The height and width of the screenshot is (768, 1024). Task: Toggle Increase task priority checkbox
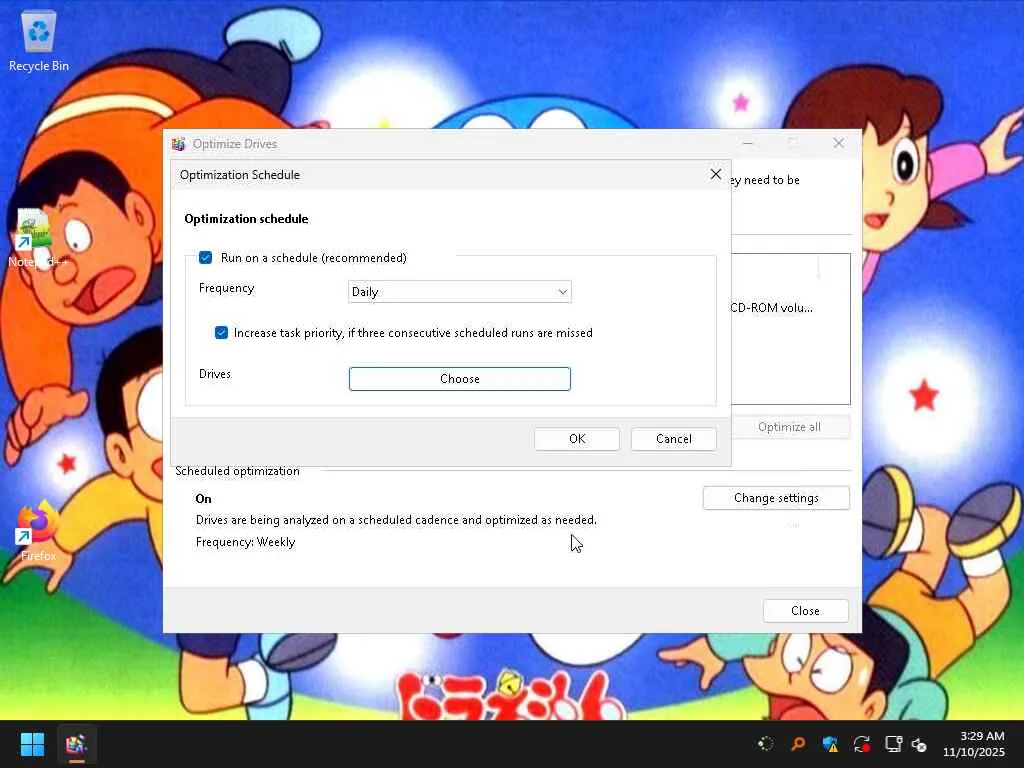(221, 333)
